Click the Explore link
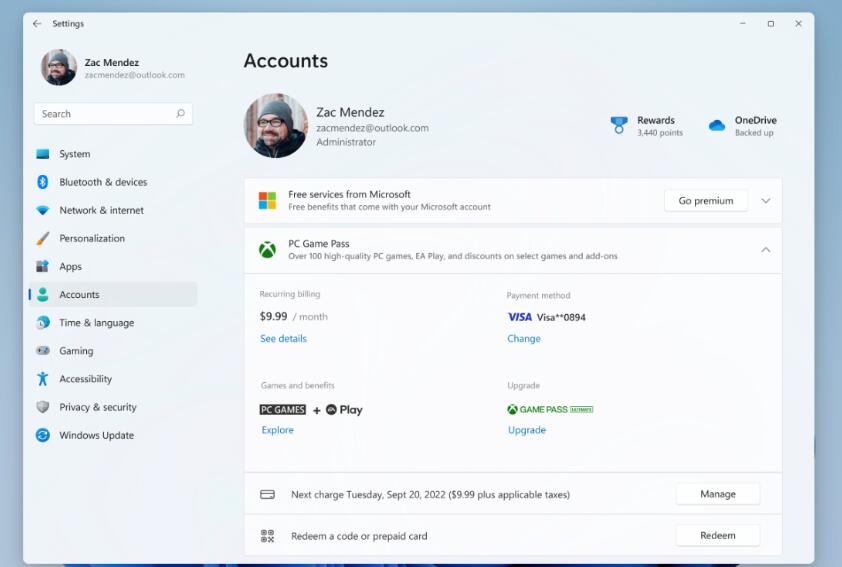 coord(278,430)
